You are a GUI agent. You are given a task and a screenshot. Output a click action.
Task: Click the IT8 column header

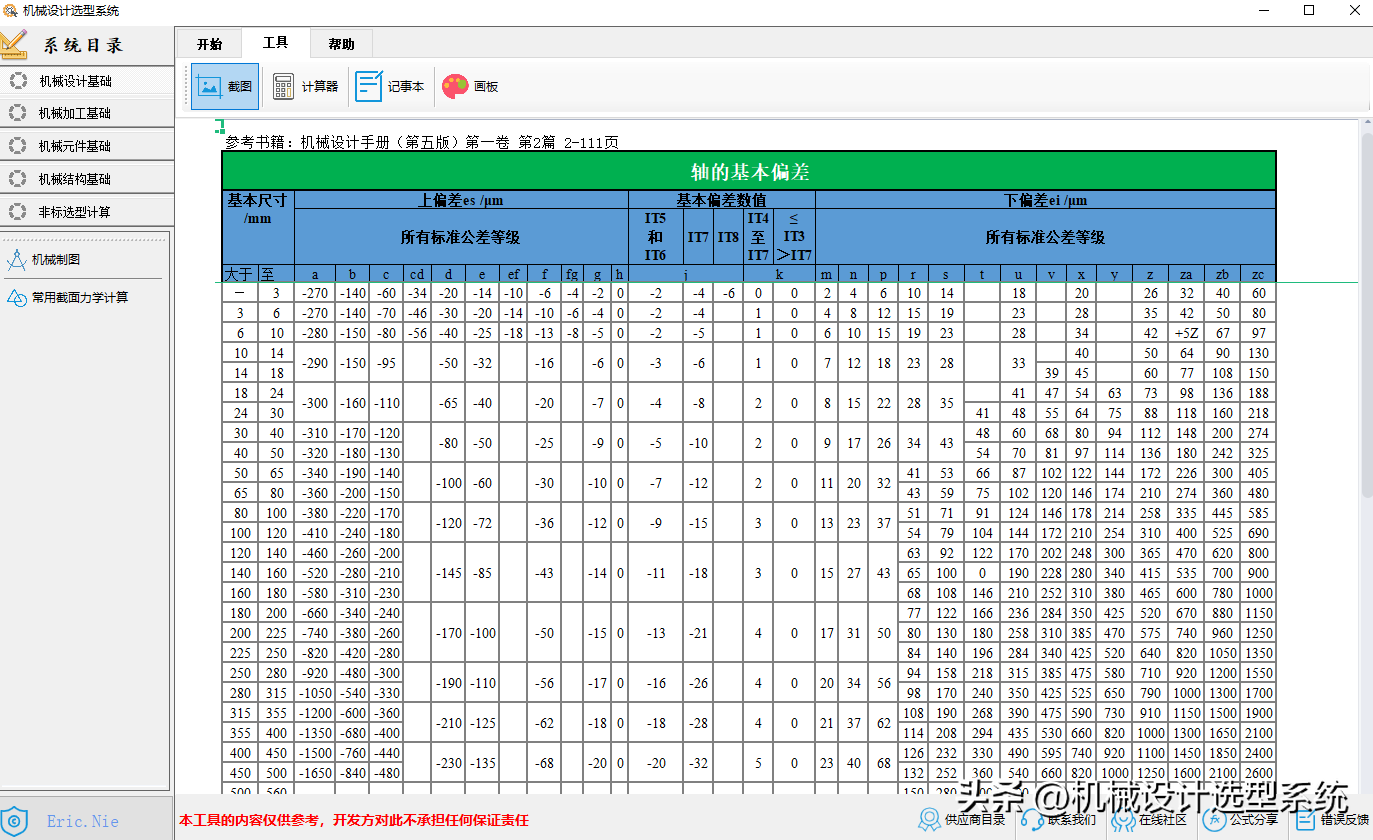coord(728,237)
